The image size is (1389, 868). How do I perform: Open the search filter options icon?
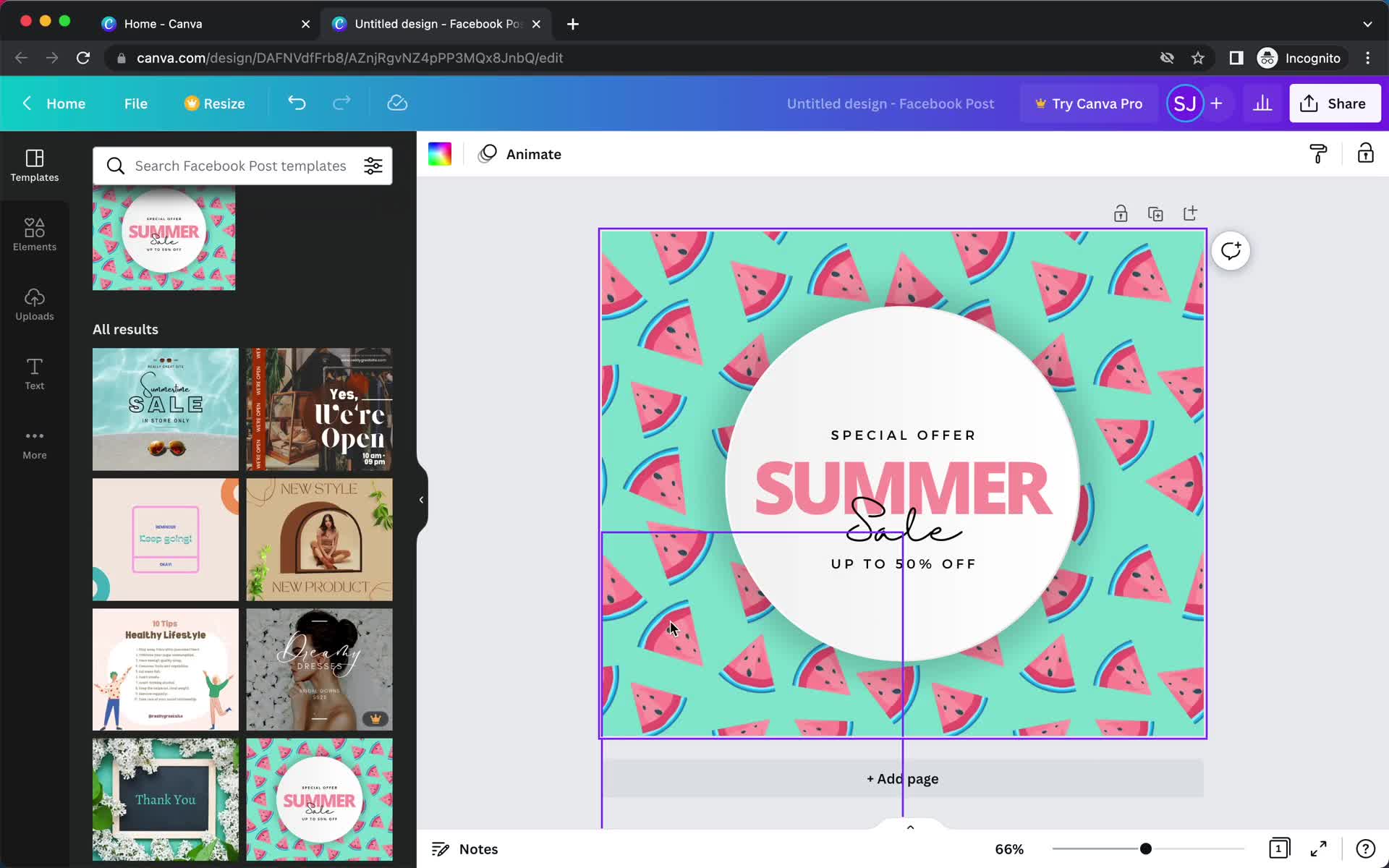point(373,166)
